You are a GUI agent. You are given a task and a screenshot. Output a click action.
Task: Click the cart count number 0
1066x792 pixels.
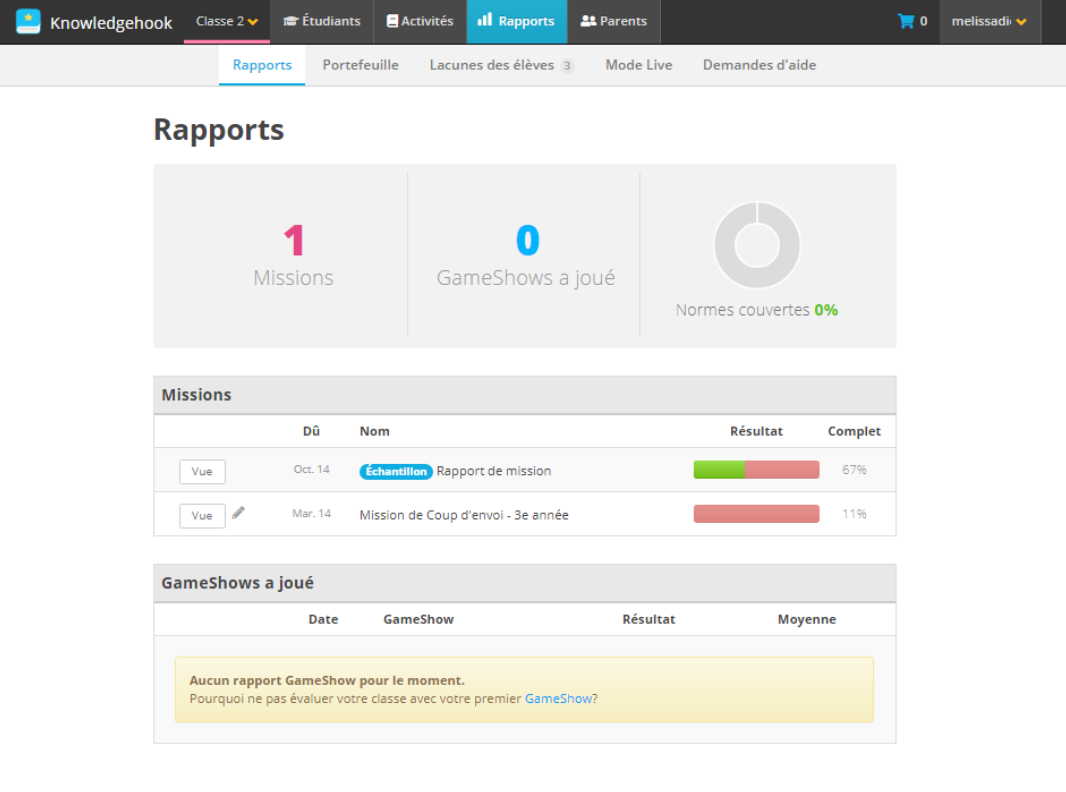[923, 21]
